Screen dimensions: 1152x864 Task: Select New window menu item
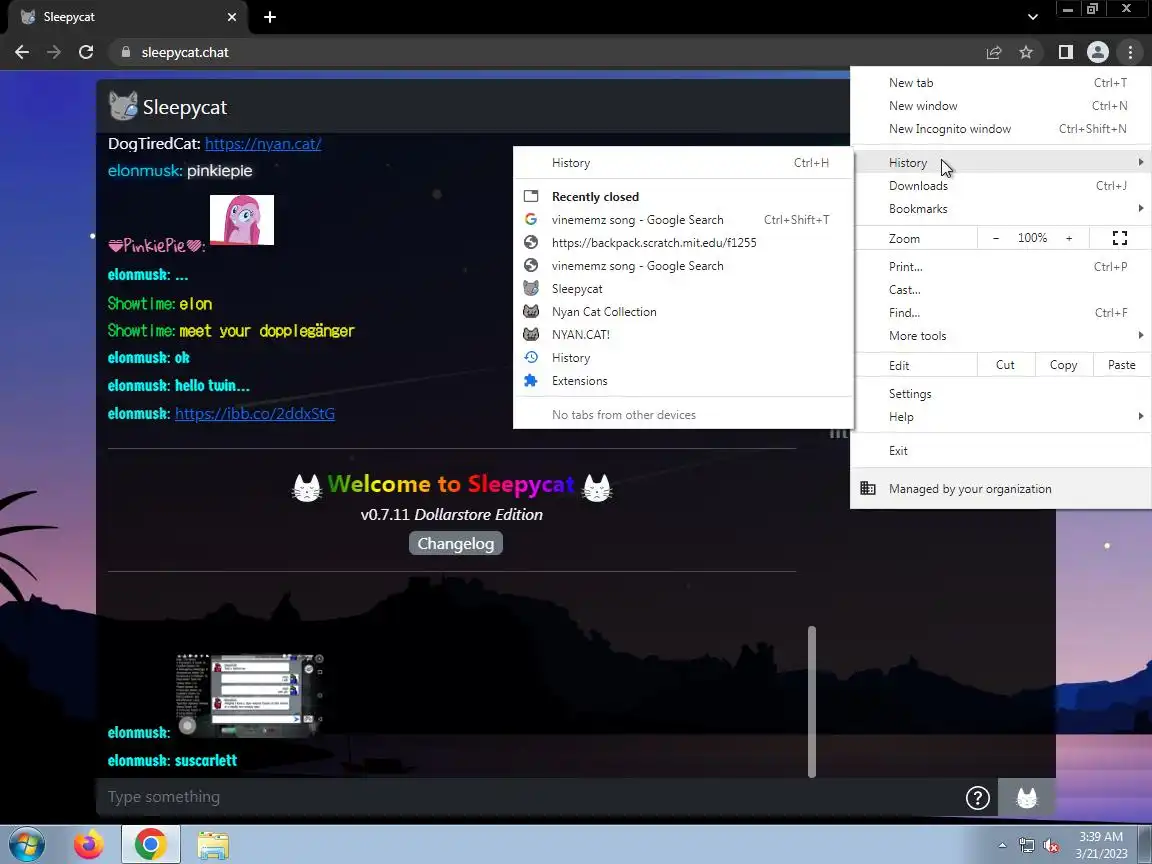pyautogui.click(x=1001, y=106)
